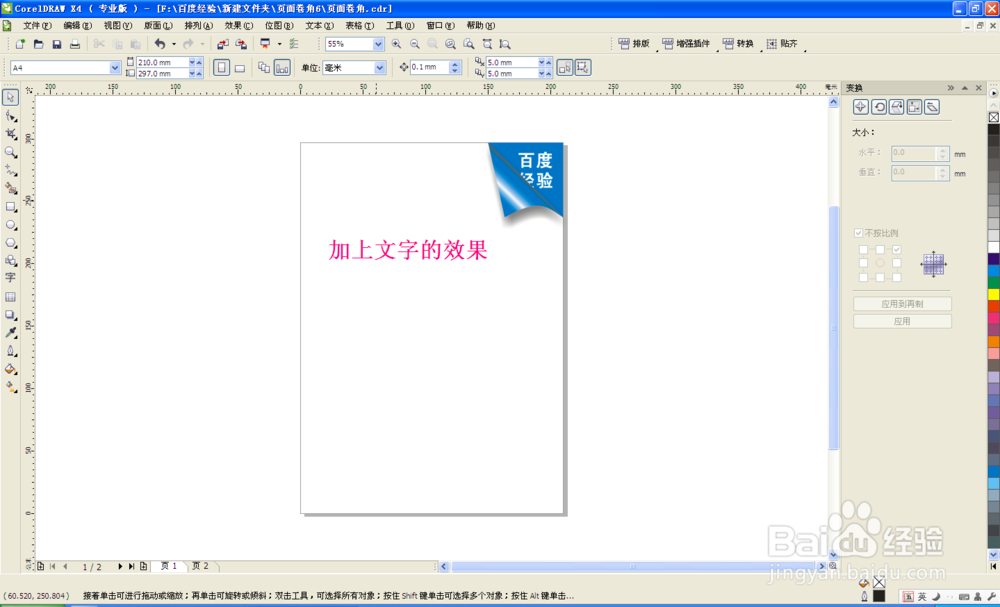
Task: Activate the Zoom tool in the toolbox
Action: [x=11, y=152]
